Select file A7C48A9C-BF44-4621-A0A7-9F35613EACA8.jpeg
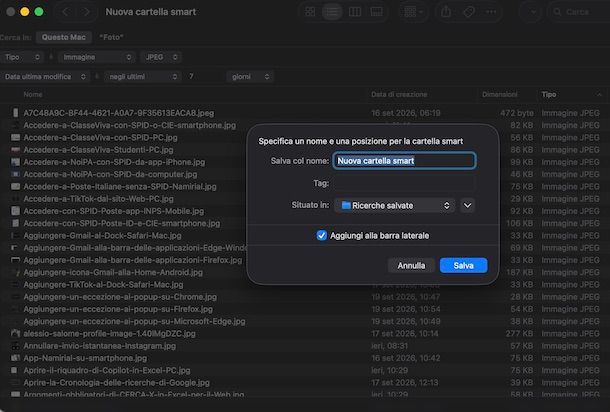The image size is (610, 412). (x=119, y=113)
